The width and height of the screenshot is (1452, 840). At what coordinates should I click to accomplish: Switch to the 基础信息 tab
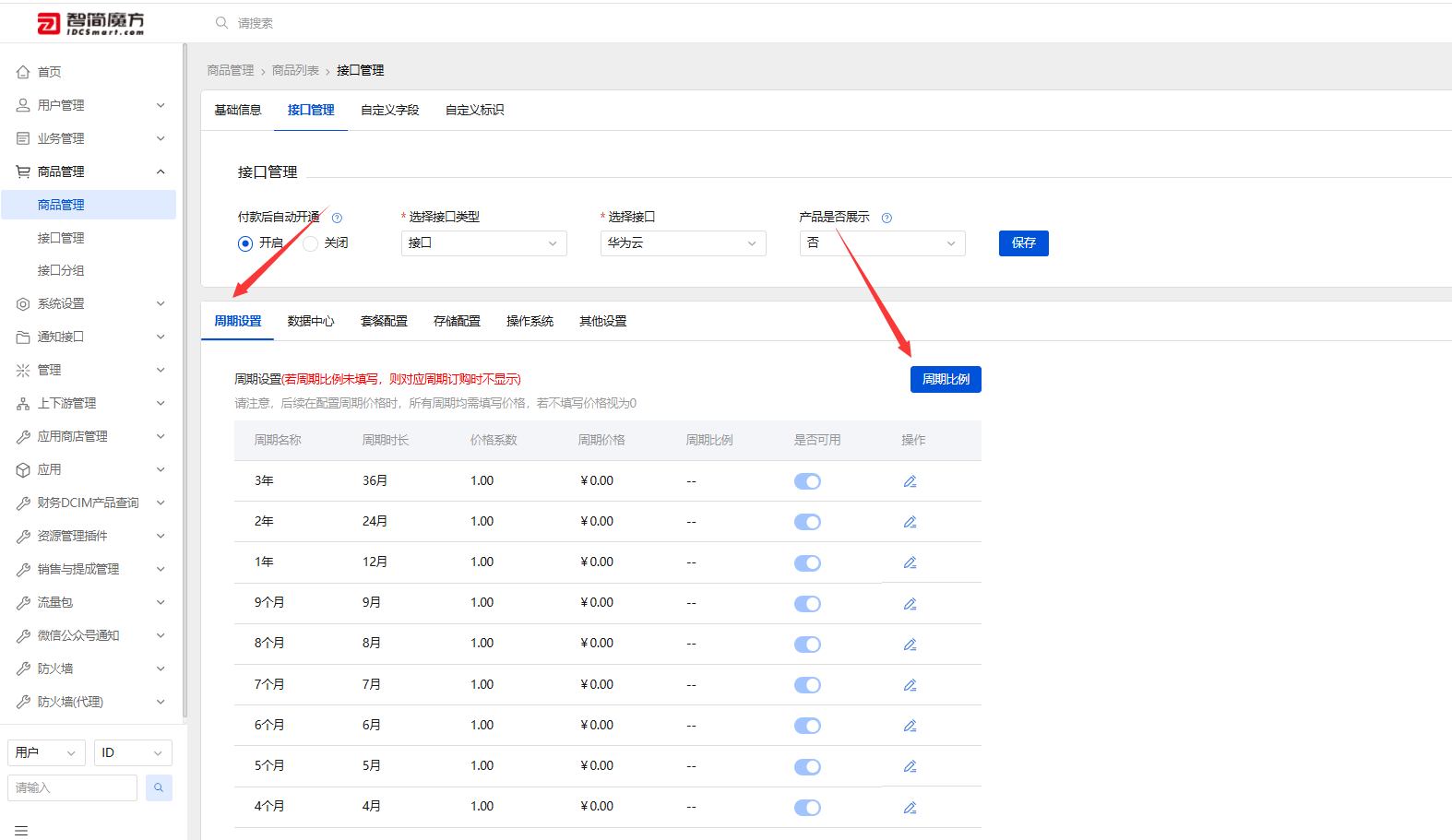click(x=238, y=111)
